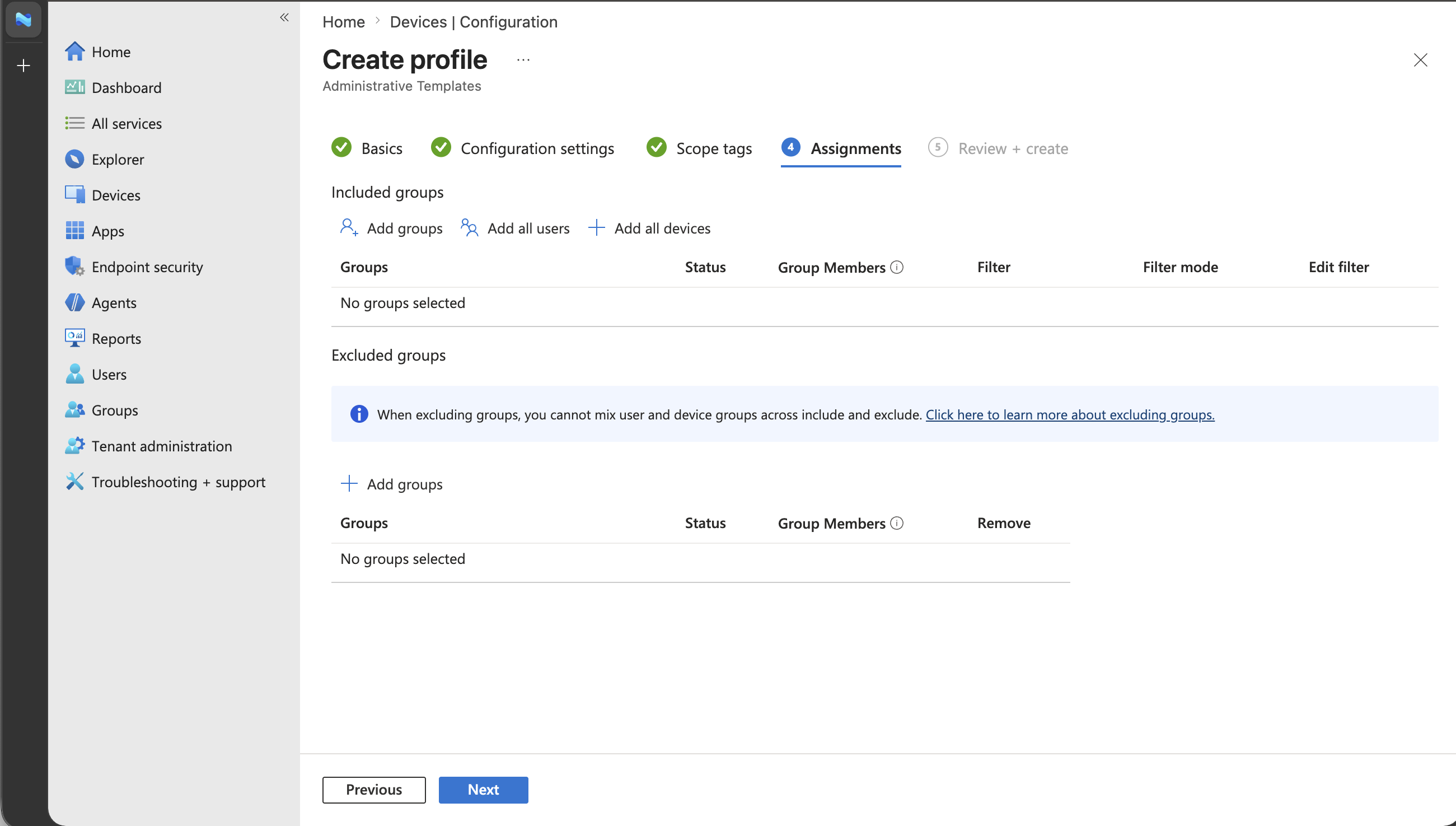
Task: Open Home breadcrumb link
Action: click(x=344, y=21)
